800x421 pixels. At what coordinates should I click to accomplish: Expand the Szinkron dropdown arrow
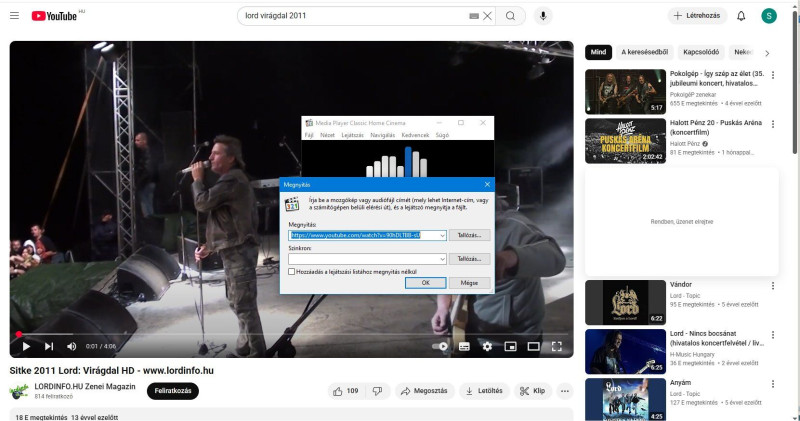coord(442,259)
